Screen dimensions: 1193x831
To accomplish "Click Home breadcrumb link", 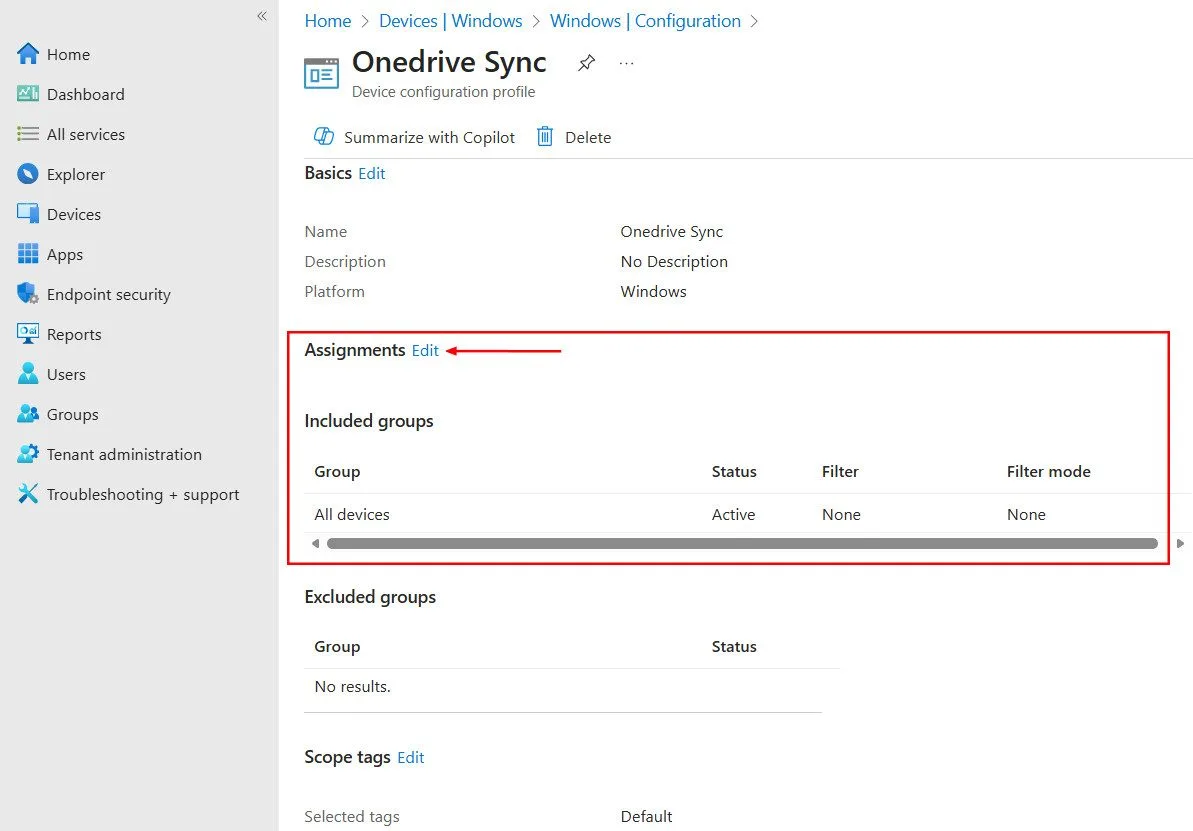I will (x=328, y=21).
